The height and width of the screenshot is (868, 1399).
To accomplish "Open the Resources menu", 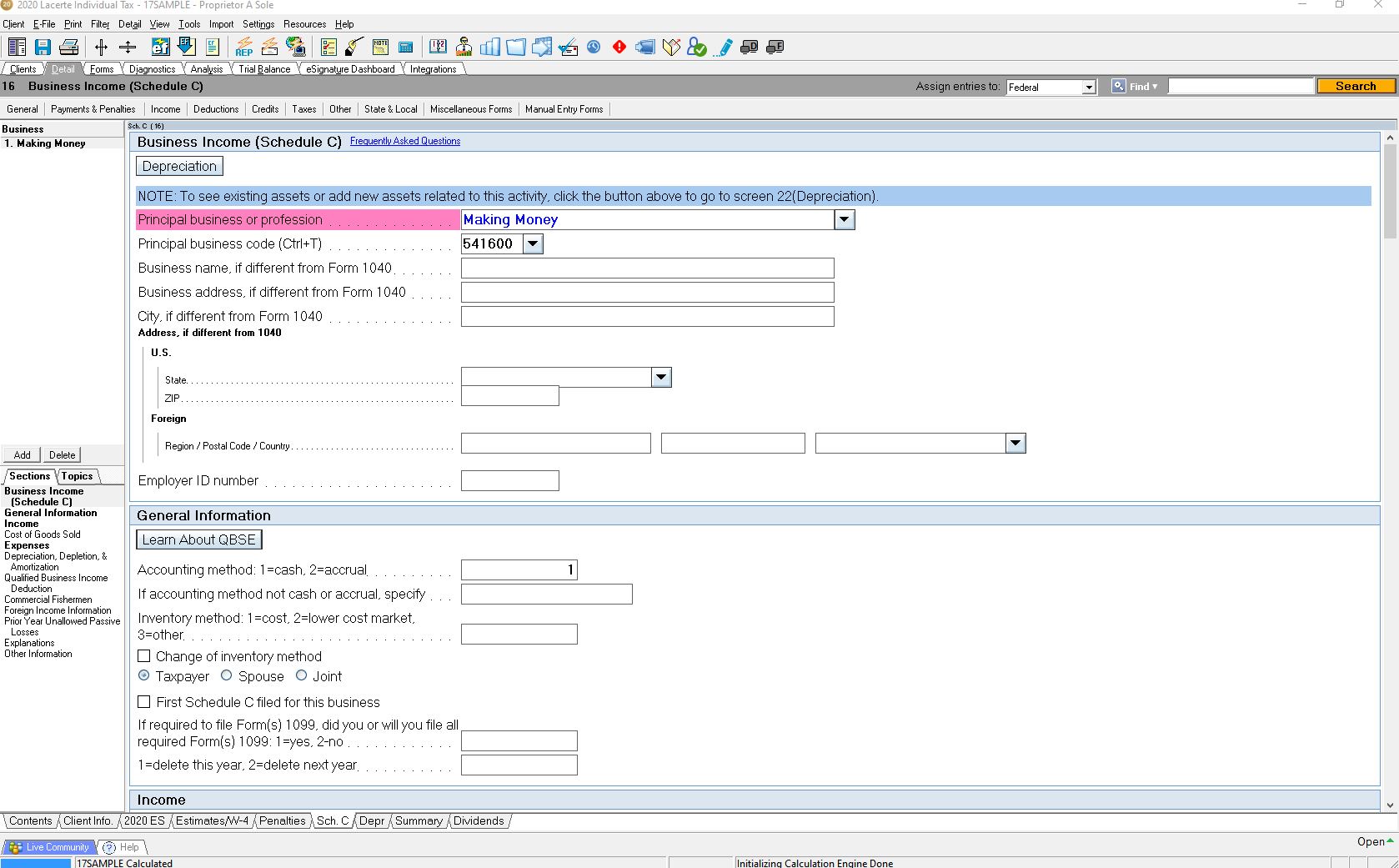I will click(304, 24).
